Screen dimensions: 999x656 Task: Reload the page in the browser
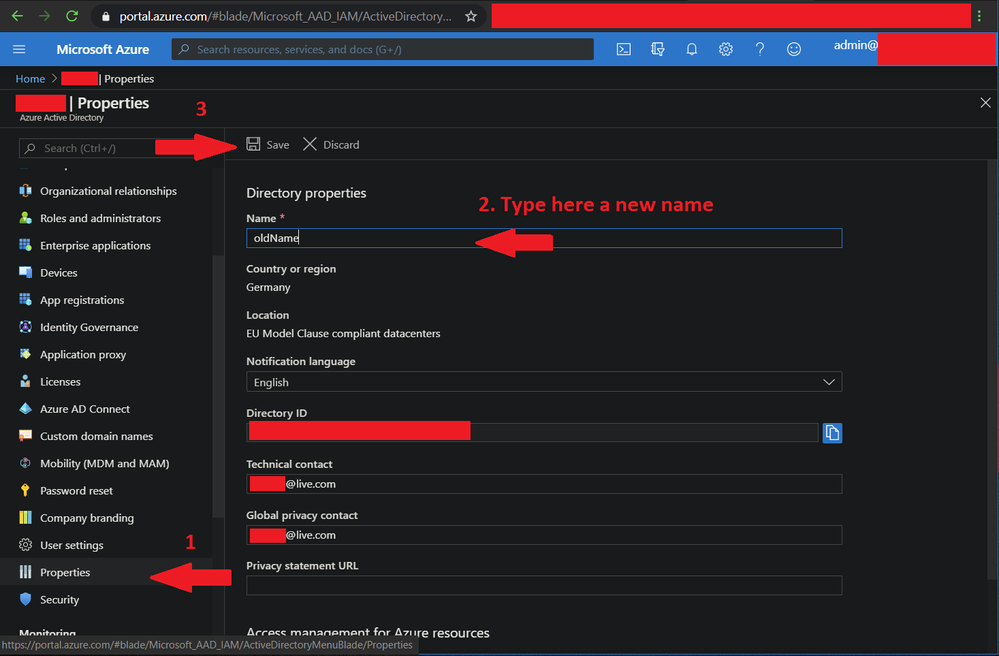click(x=72, y=16)
